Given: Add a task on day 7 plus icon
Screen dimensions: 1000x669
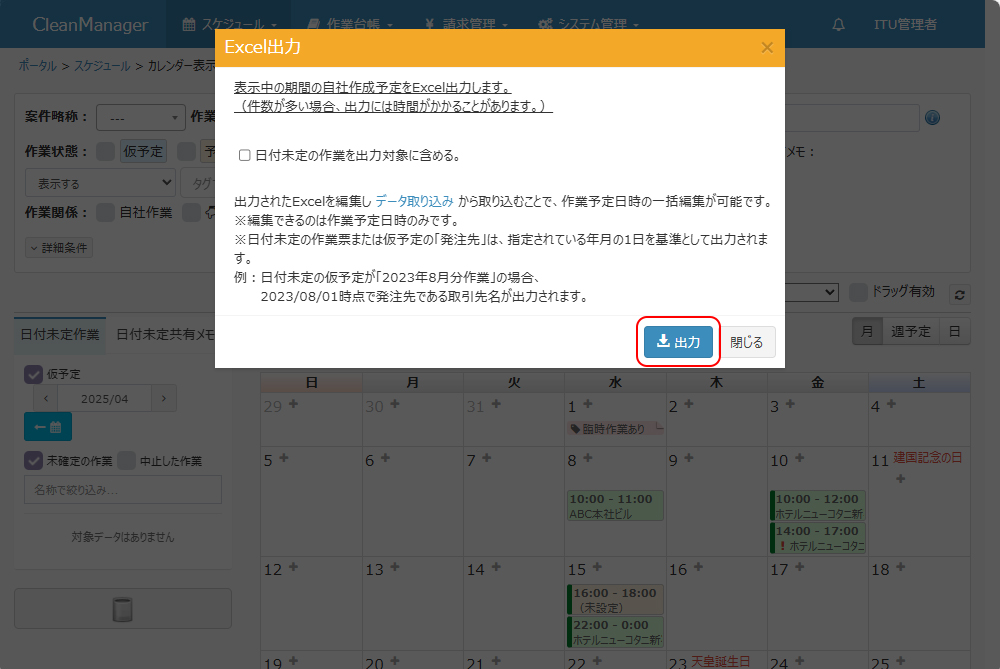Looking at the screenshot, I should (x=487, y=458).
